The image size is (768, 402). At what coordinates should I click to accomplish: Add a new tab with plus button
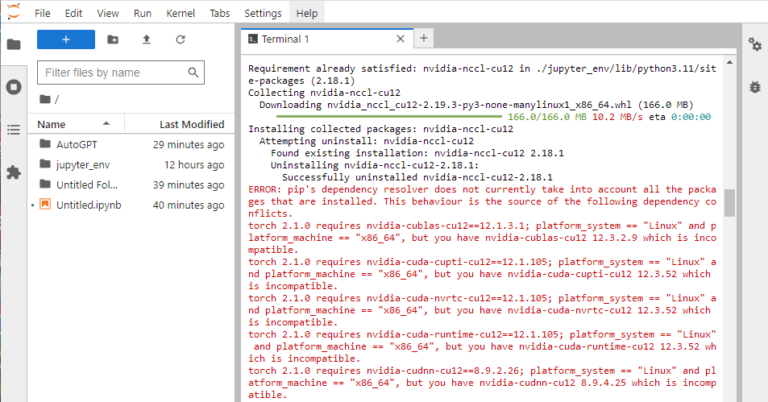[423, 38]
